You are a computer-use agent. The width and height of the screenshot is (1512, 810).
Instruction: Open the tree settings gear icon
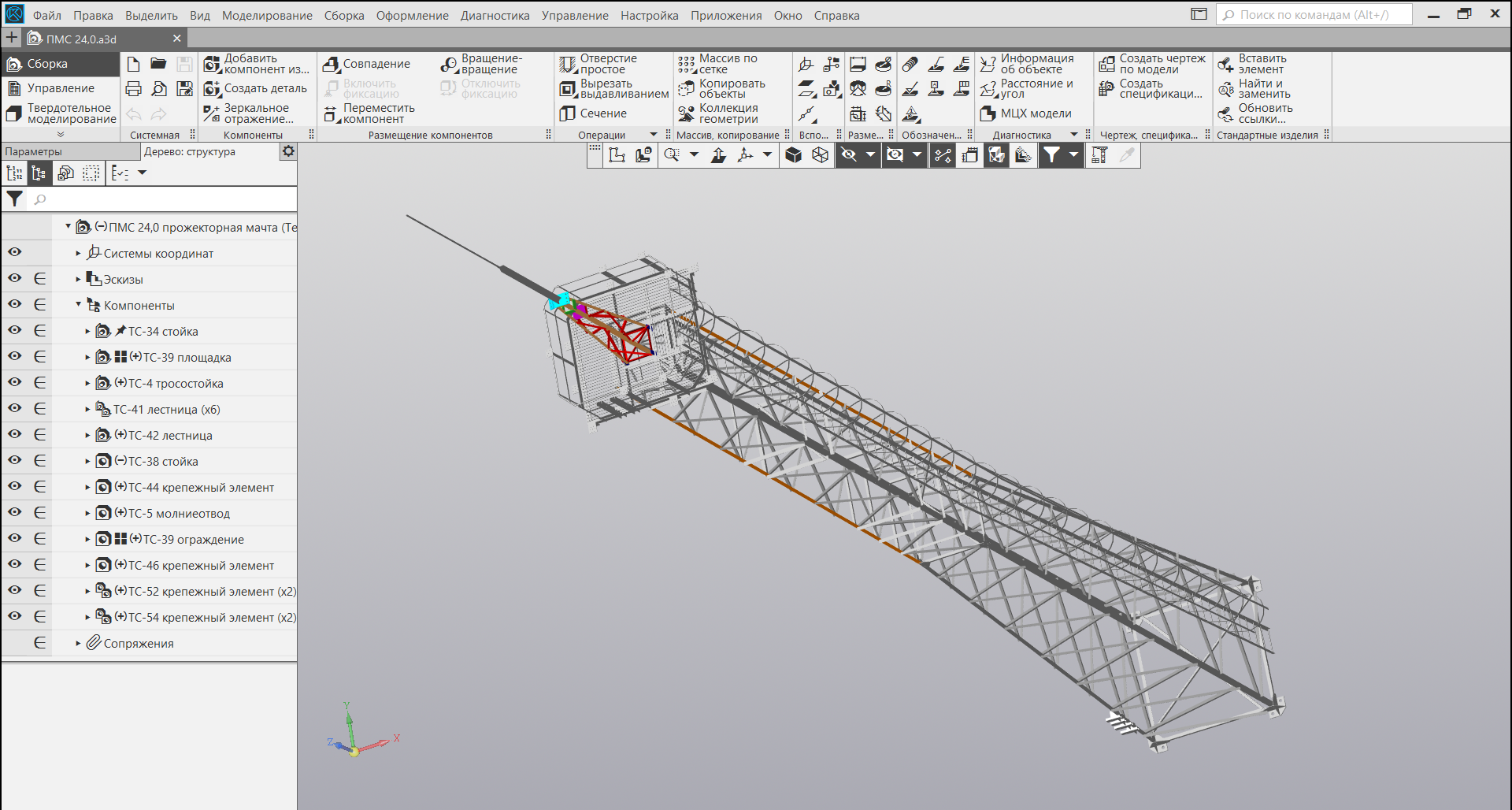[x=288, y=151]
